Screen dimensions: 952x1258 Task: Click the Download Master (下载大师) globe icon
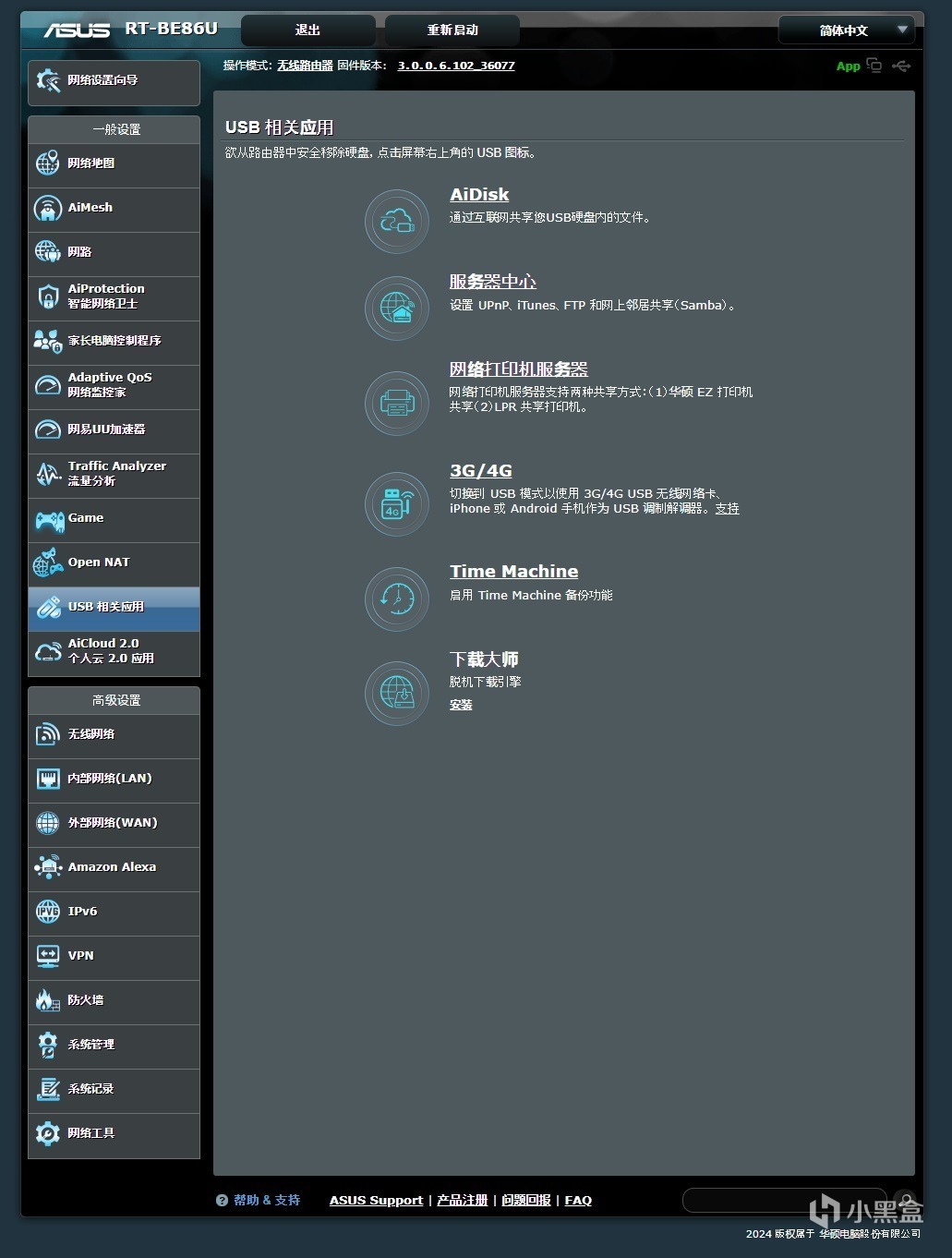tap(397, 693)
